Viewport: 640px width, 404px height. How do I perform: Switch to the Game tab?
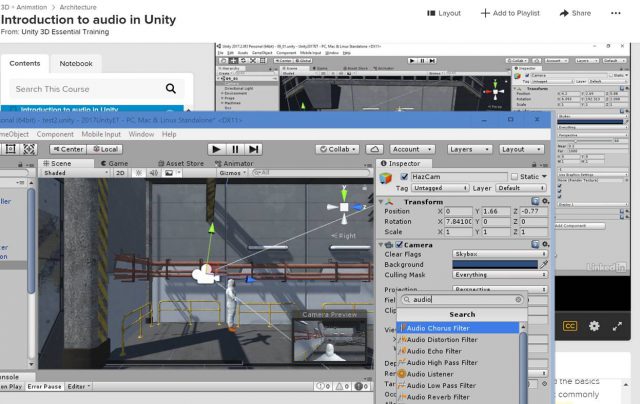click(114, 163)
